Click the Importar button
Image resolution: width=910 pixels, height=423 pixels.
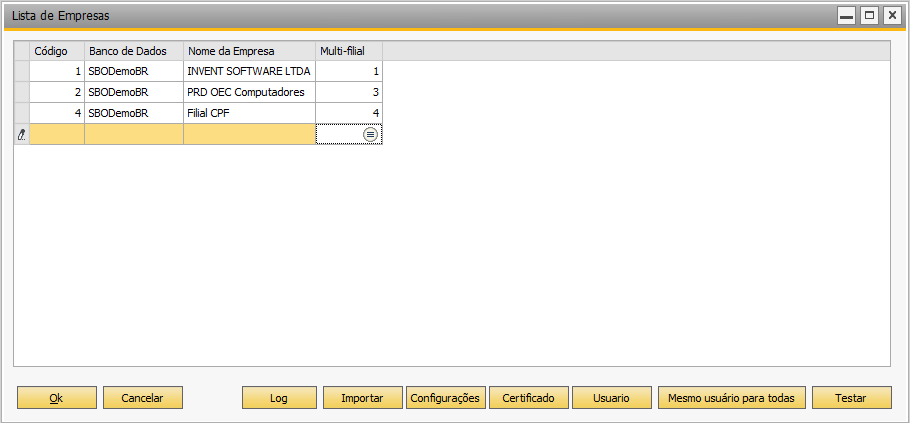362,398
